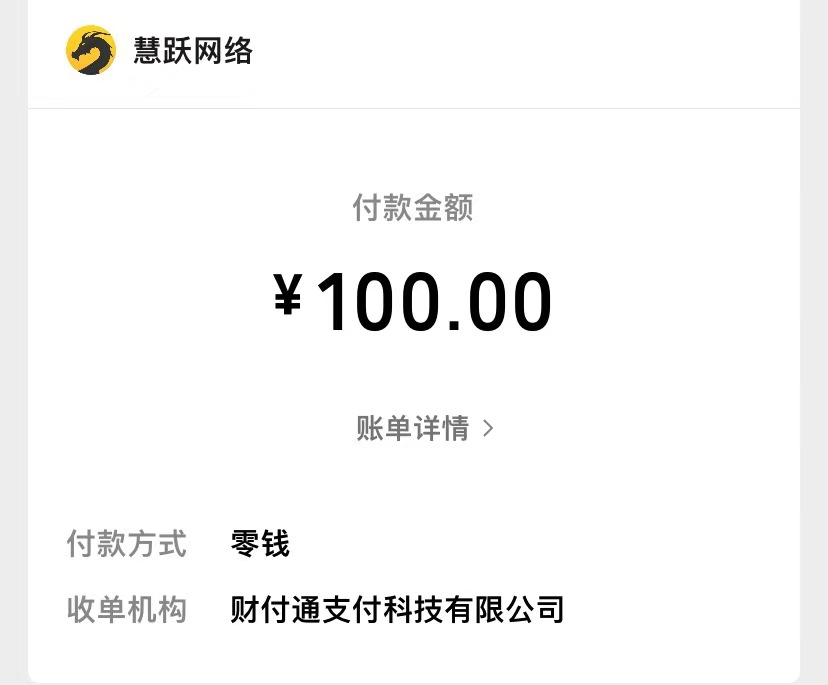This screenshot has height=685, width=828.
Task: Tap the 慧跃网络 dragon logo
Action: coord(91,50)
